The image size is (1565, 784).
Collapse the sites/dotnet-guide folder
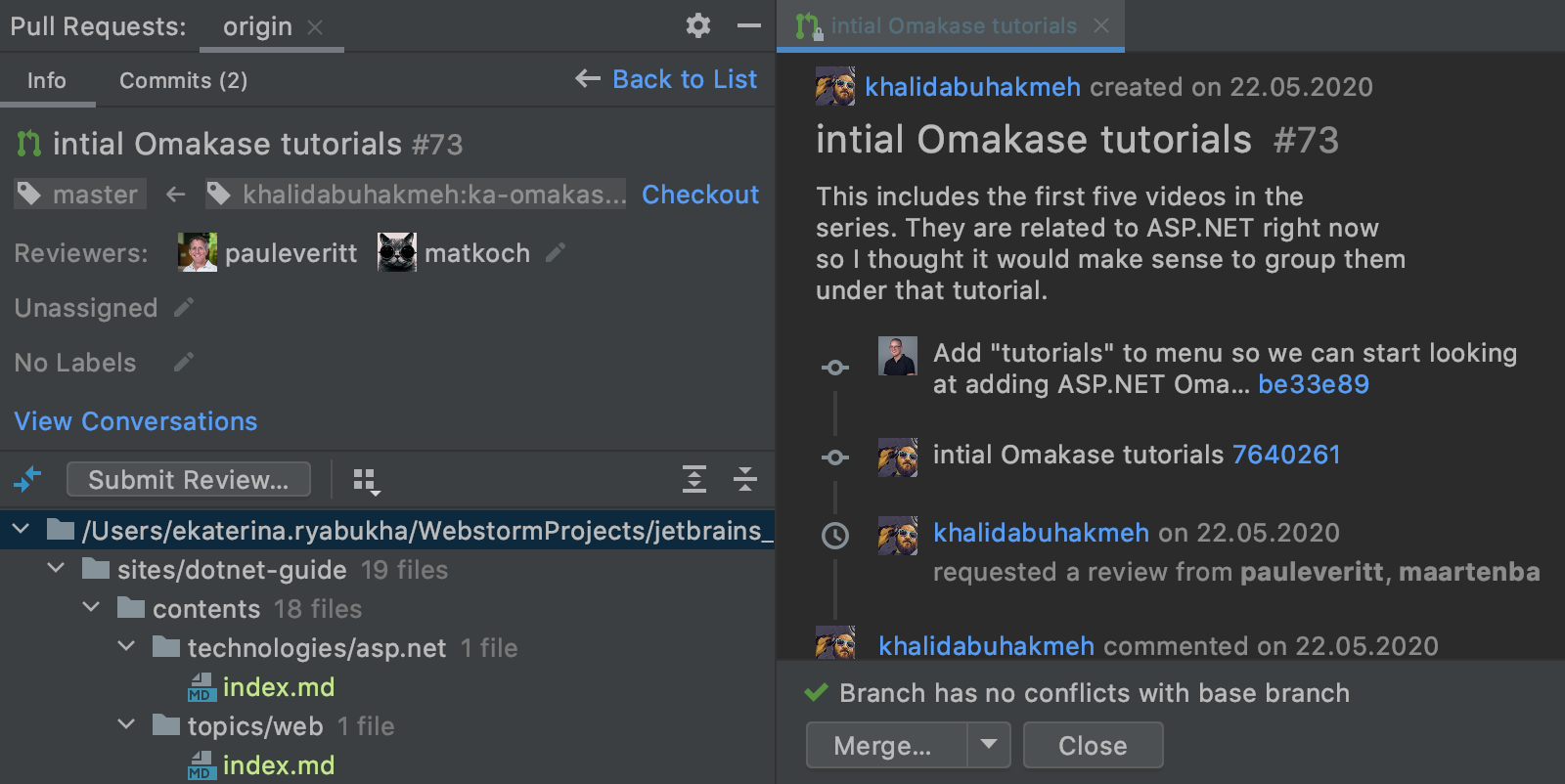57,569
